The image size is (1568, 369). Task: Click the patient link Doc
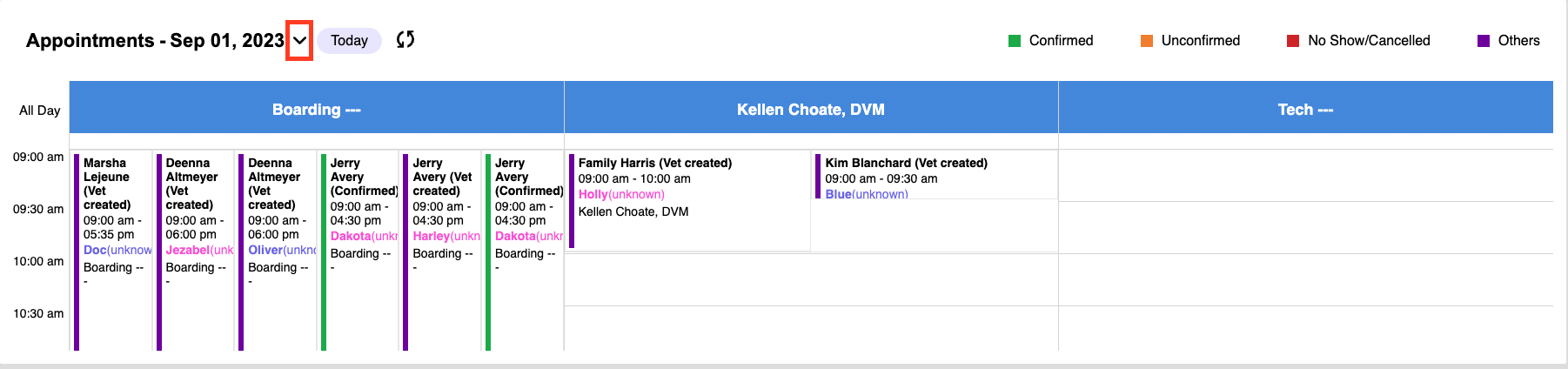click(95, 251)
